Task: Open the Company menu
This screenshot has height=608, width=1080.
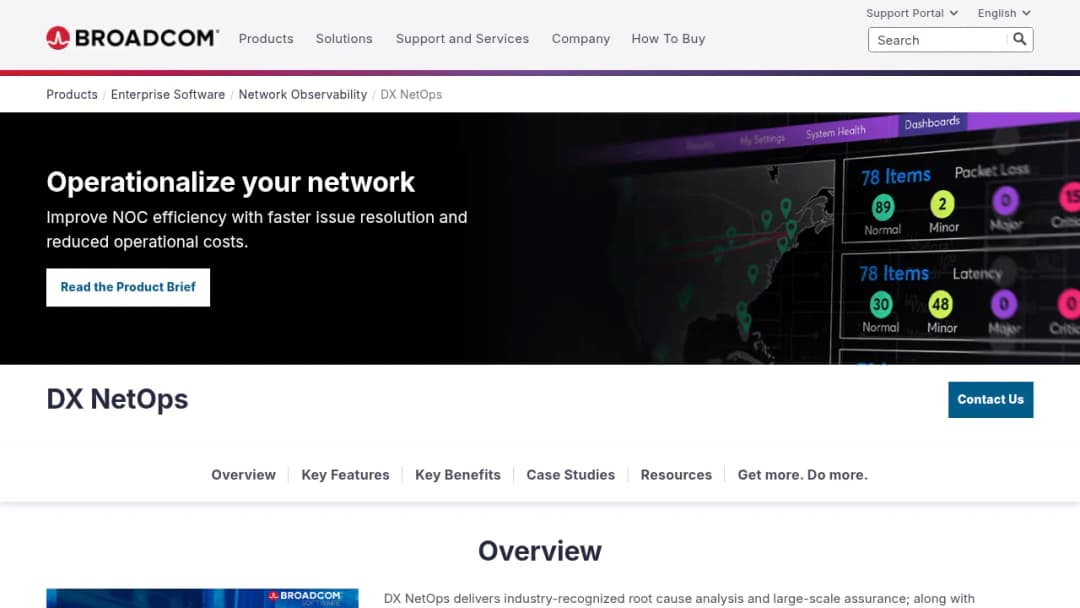Action: pos(581,39)
